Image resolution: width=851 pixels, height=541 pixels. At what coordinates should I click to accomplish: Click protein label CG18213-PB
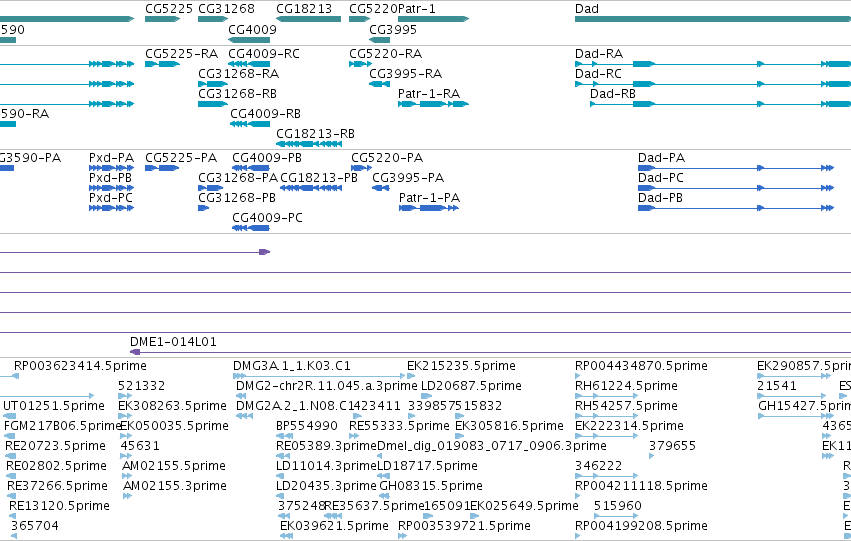[x=319, y=178]
